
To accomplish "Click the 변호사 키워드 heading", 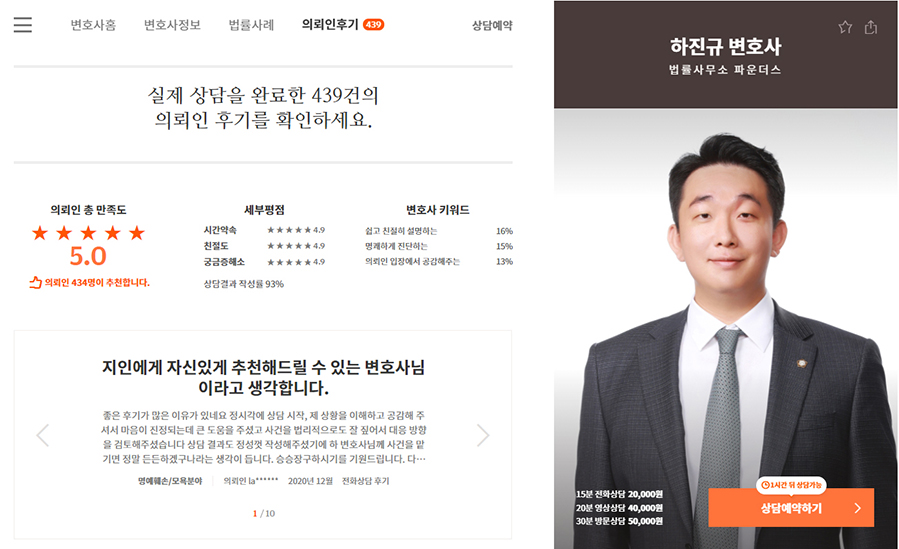I will pos(437,210).
